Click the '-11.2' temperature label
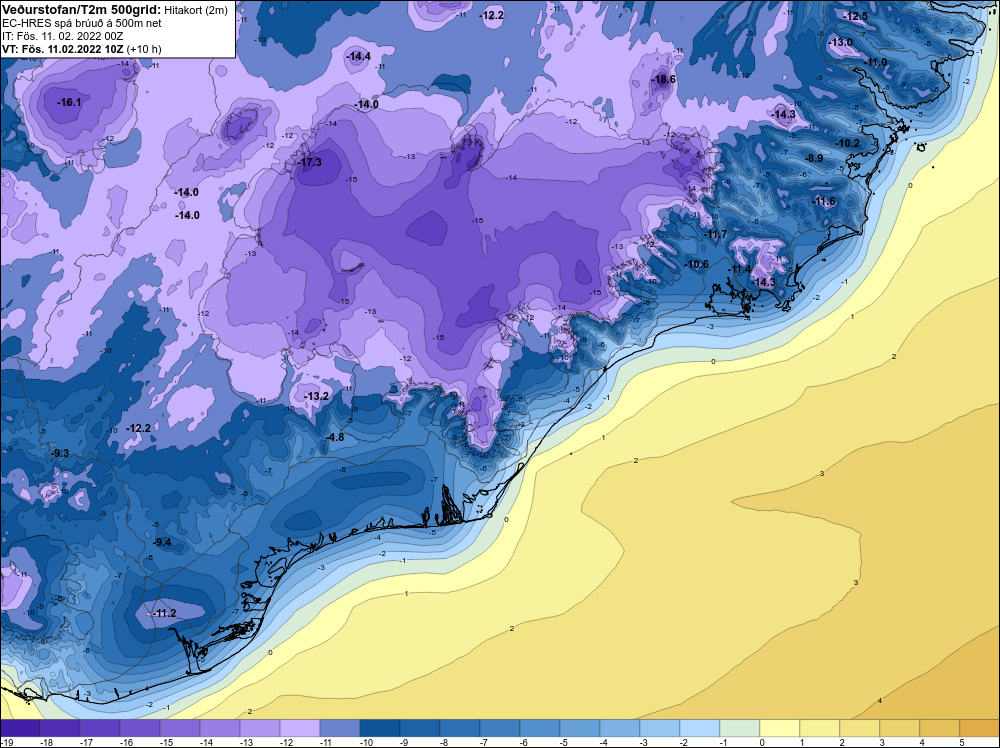1000x748 pixels. [164, 613]
